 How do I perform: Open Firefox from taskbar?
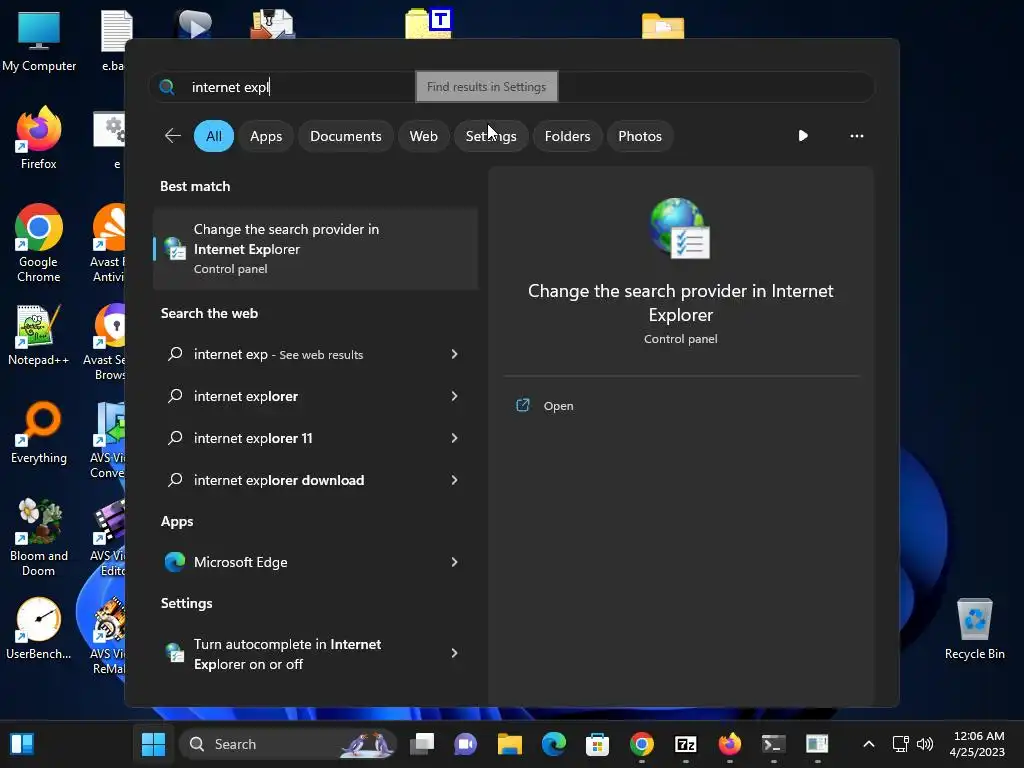pyautogui.click(x=729, y=744)
